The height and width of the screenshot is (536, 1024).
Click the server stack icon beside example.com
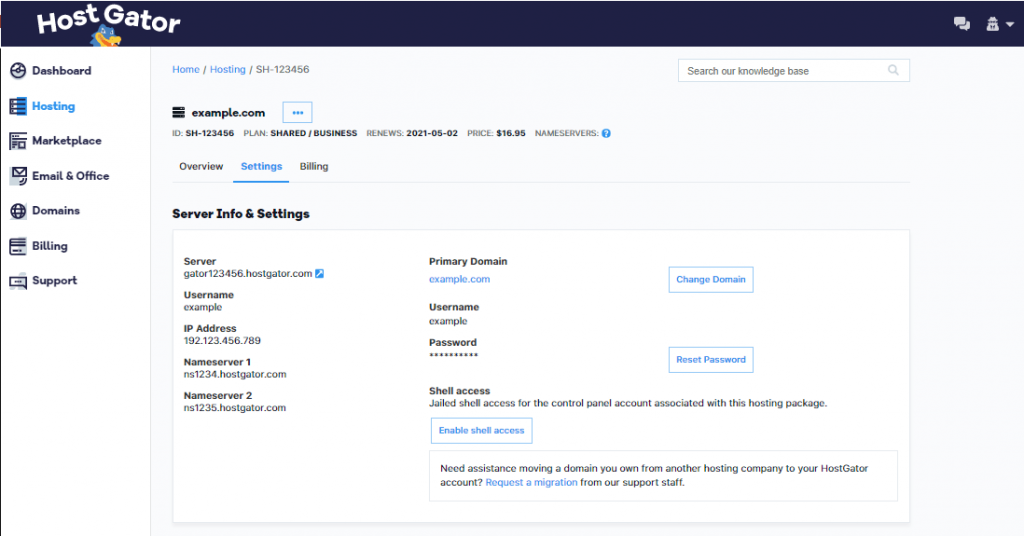tap(178, 112)
